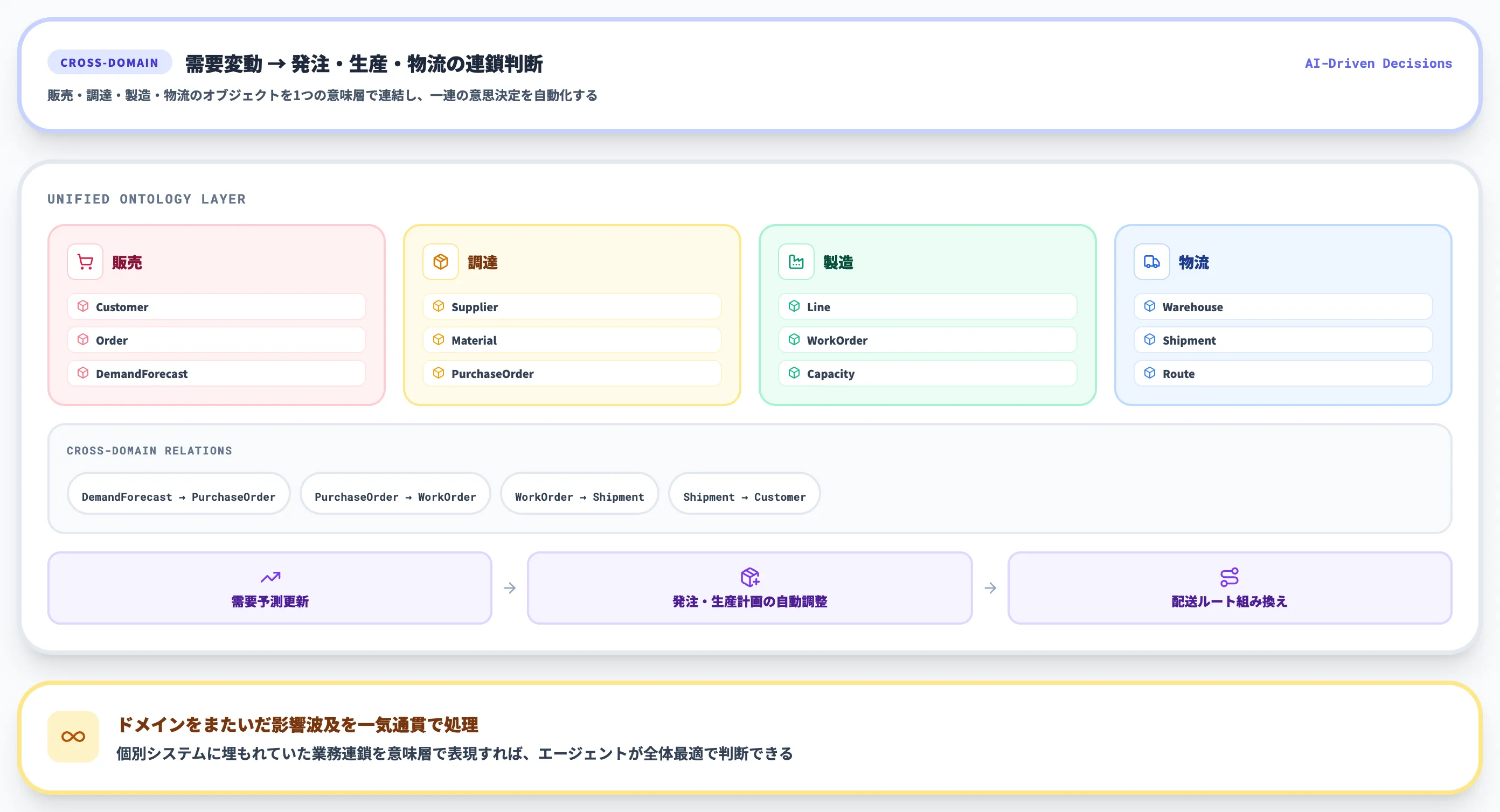Viewport: 1500px width, 812px height.
Task: Click the Supplier object in 調達
Action: (571, 306)
